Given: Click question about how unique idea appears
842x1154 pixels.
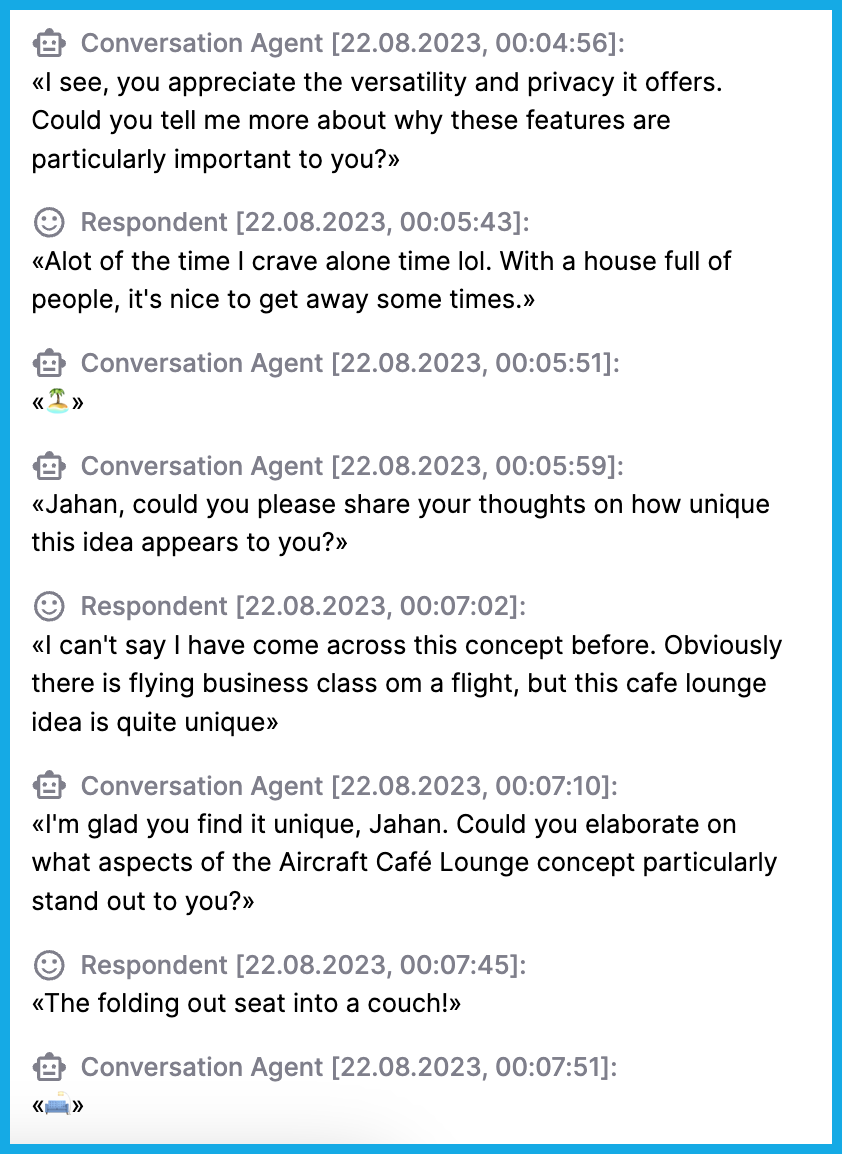Looking at the screenshot, I should 400,523.
